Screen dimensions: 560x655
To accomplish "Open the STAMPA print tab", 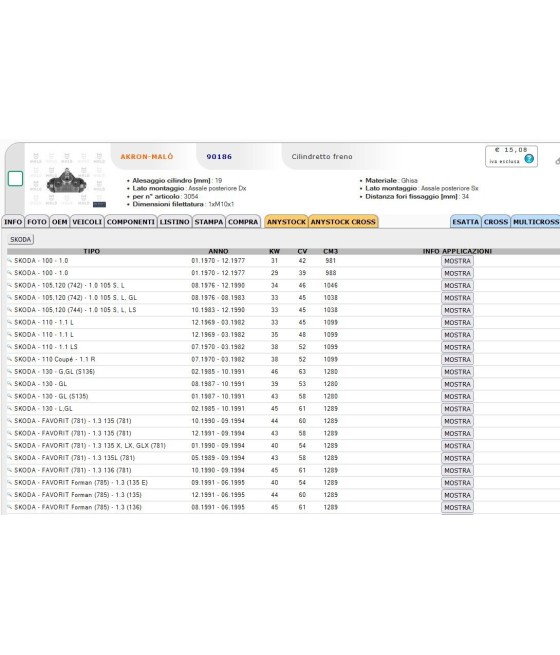I will pyautogui.click(x=209, y=222).
